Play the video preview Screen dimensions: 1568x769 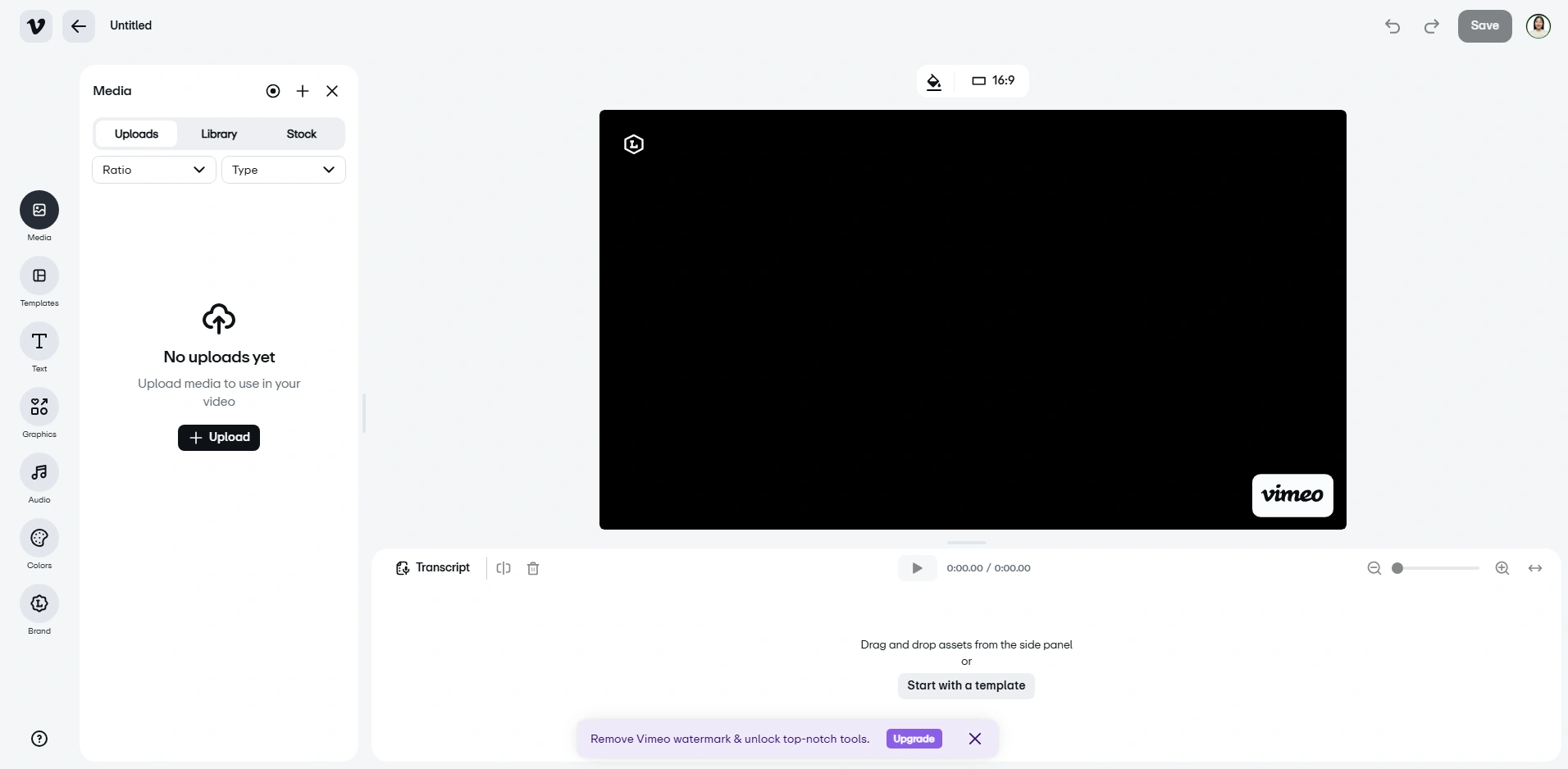(x=918, y=568)
